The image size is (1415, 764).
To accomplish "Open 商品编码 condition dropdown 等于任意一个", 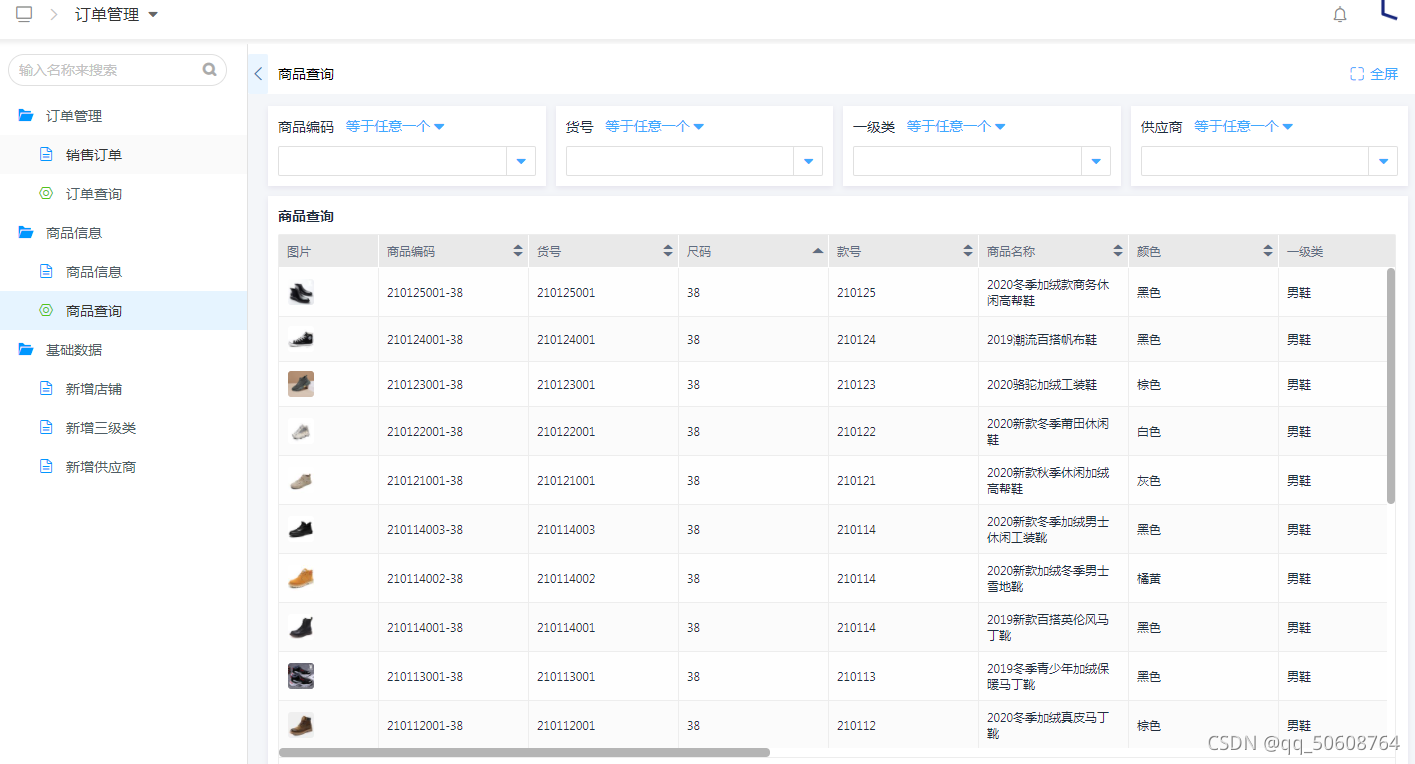I will coord(395,127).
